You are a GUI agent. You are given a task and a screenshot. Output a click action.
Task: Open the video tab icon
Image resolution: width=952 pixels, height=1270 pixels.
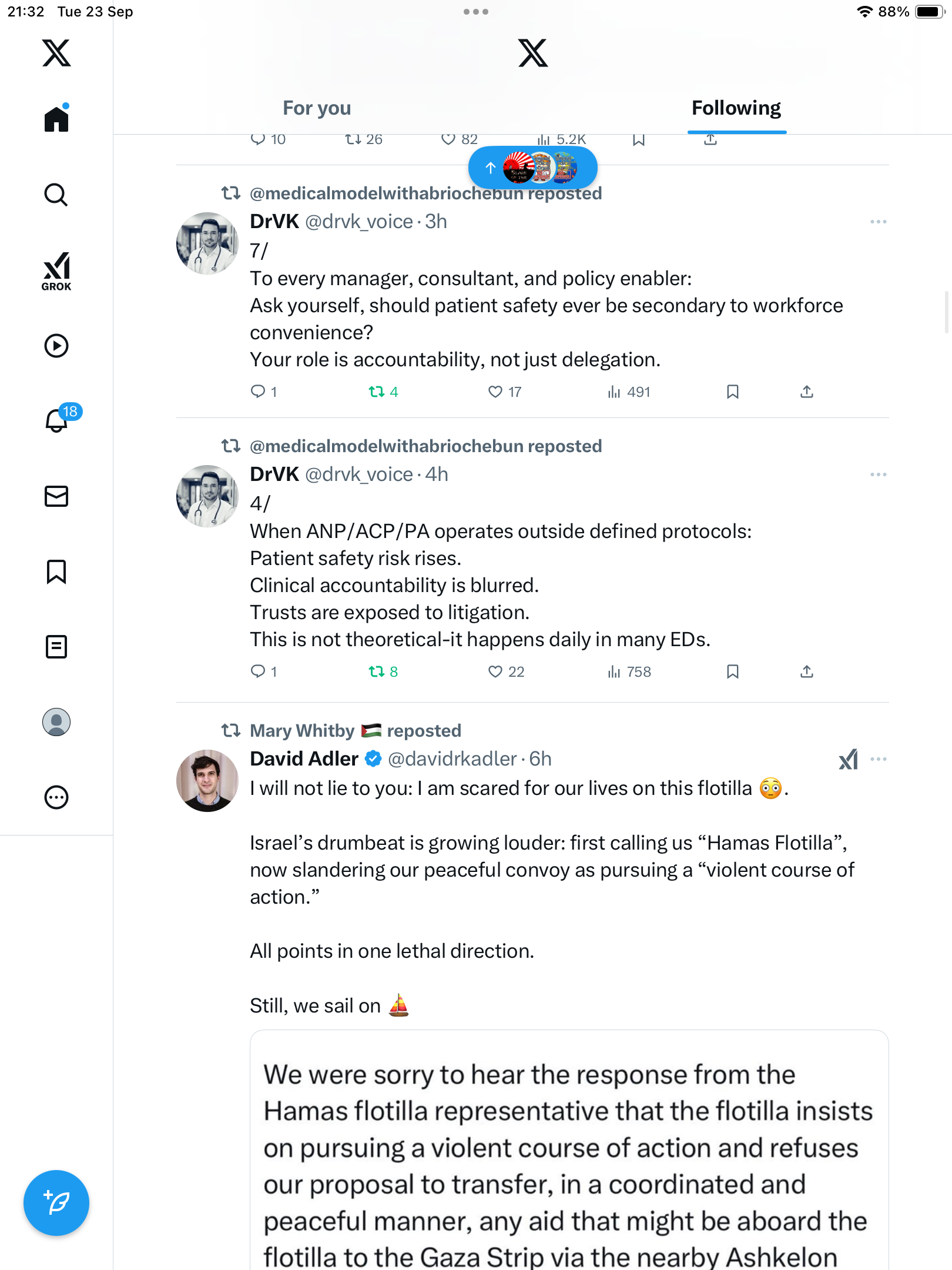click(56, 346)
